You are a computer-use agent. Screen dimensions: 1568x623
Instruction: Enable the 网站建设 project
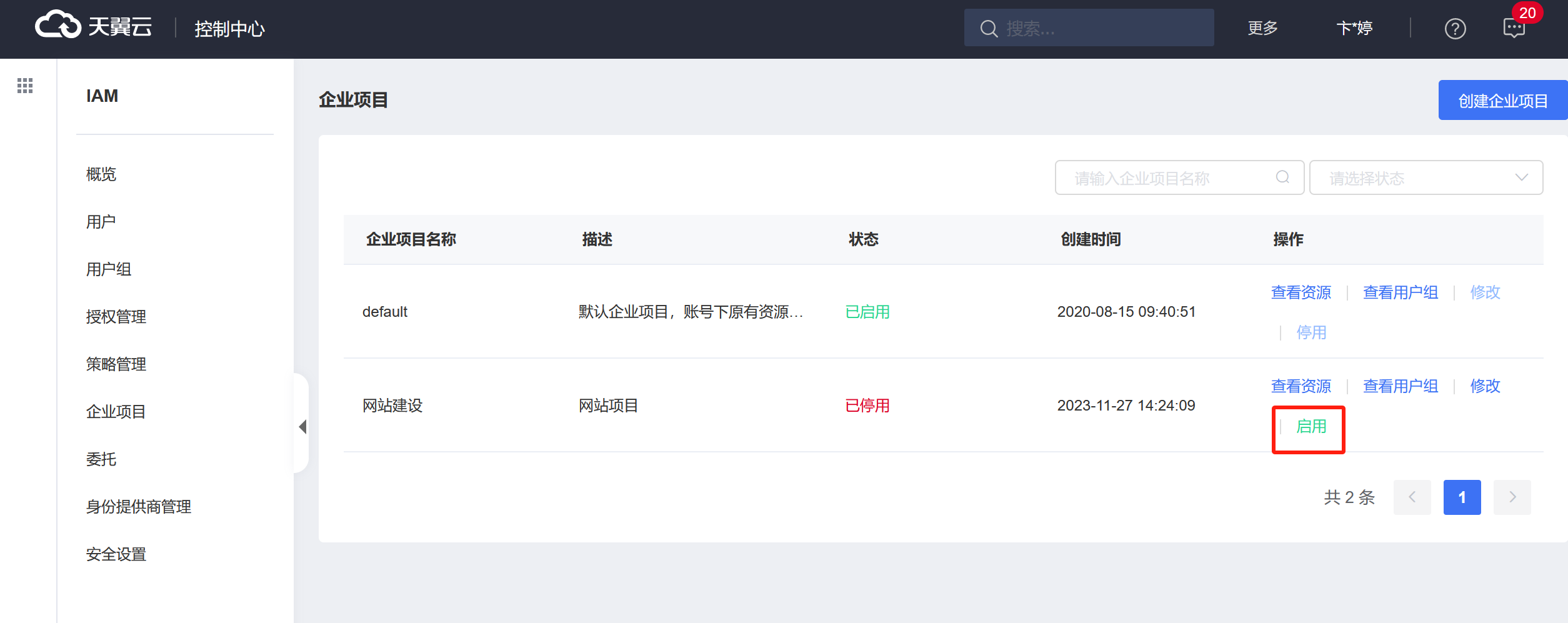(x=1311, y=427)
